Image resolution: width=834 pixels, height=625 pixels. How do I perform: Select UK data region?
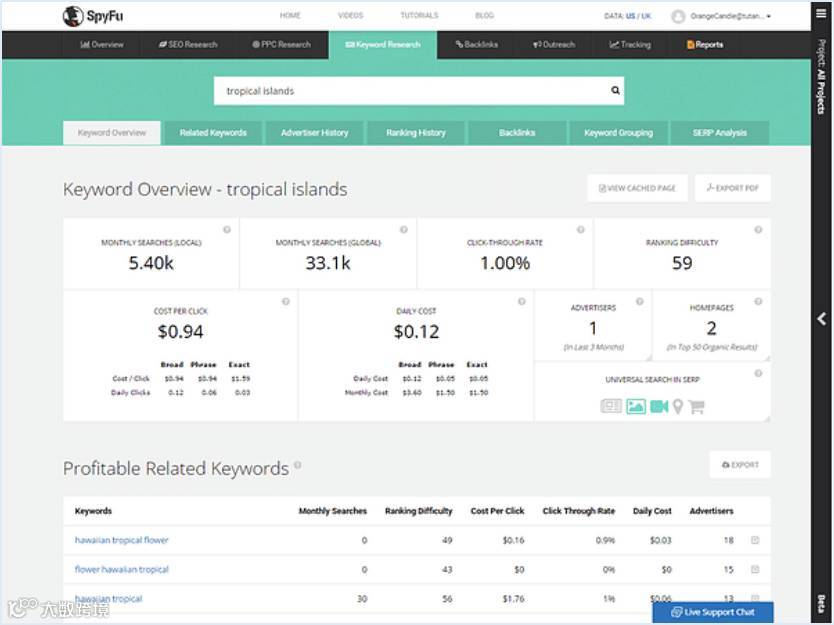click(x=646, y=16)
